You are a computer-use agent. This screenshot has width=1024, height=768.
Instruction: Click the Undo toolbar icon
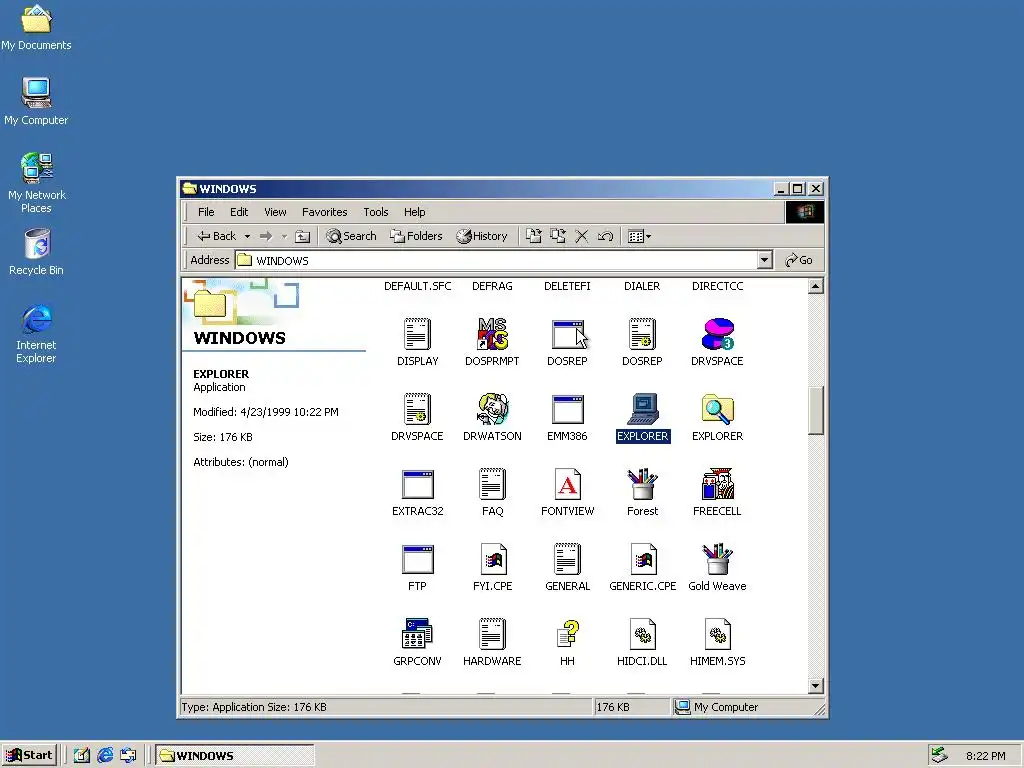(605, 236)
